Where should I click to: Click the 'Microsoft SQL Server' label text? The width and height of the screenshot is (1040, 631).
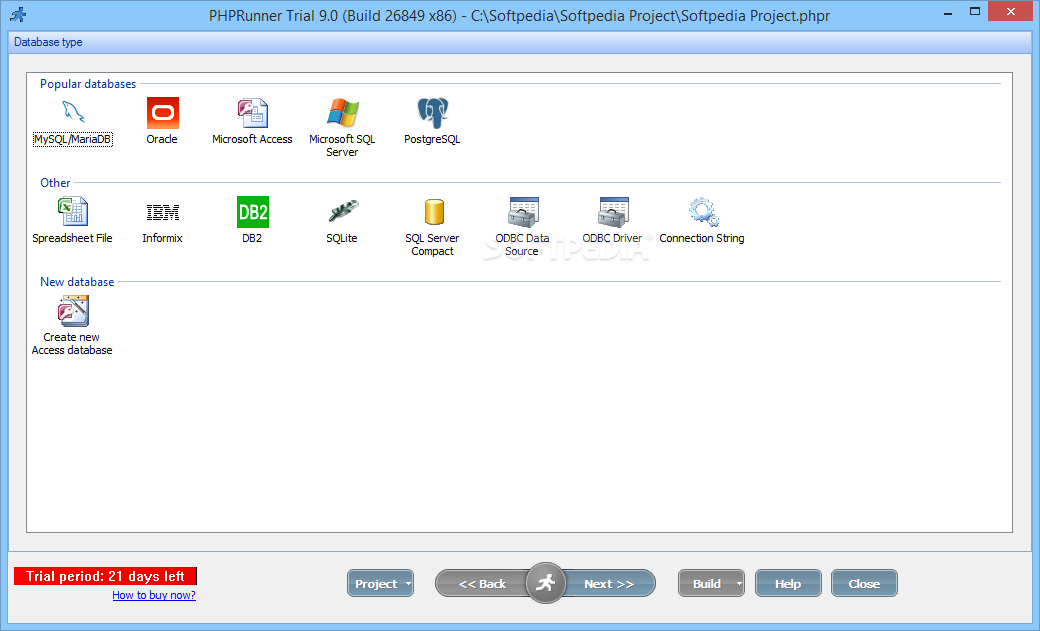[x=342, y=146]
